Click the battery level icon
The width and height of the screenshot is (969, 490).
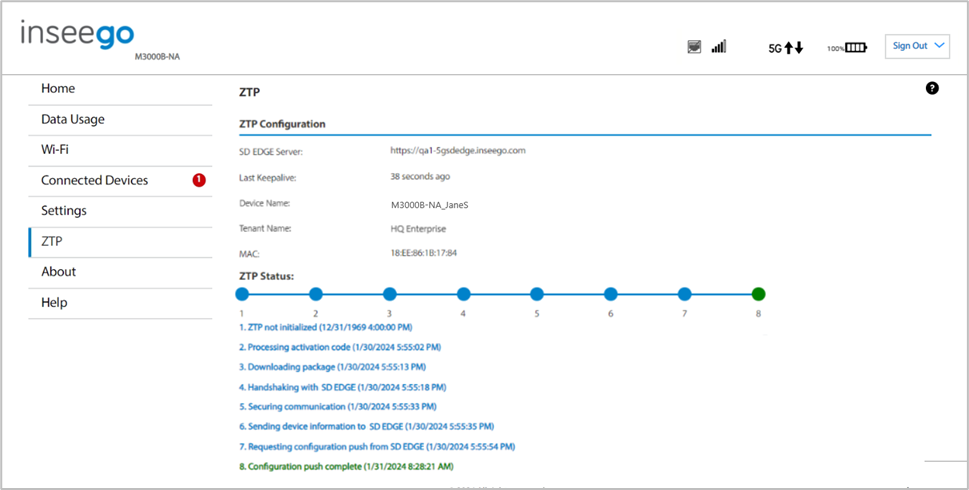(856, 48)
